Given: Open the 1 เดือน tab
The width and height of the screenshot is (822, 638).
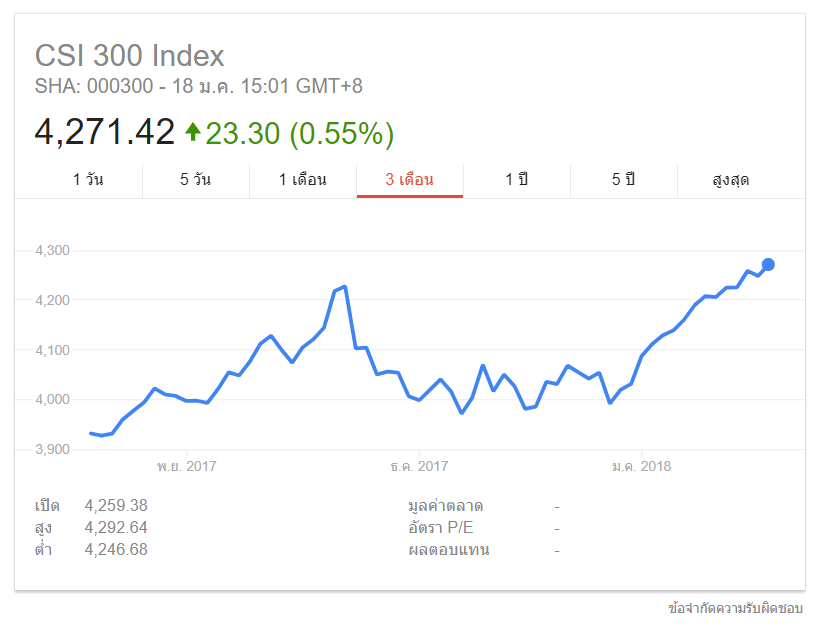Looking at the screenshot, I should click(303, 180).
